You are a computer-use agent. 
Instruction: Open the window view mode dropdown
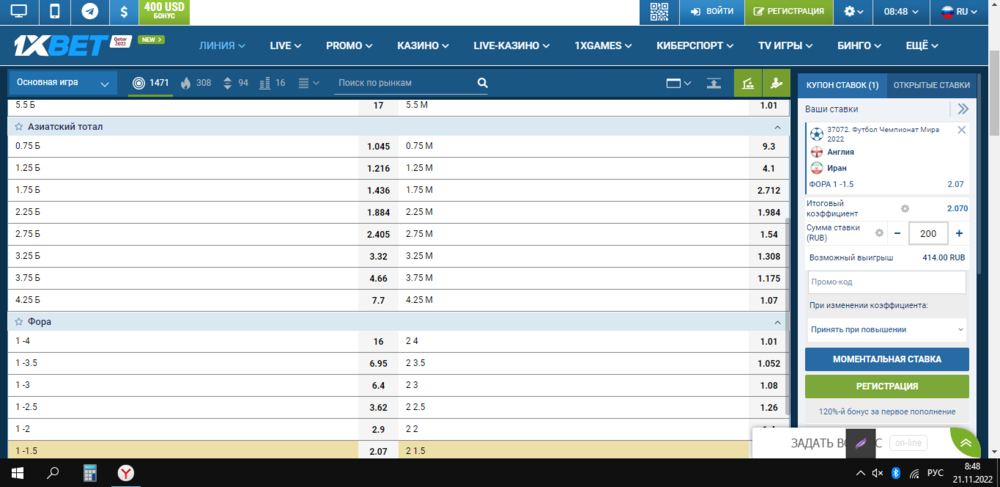pyautogui.click(x=679, y=83)
